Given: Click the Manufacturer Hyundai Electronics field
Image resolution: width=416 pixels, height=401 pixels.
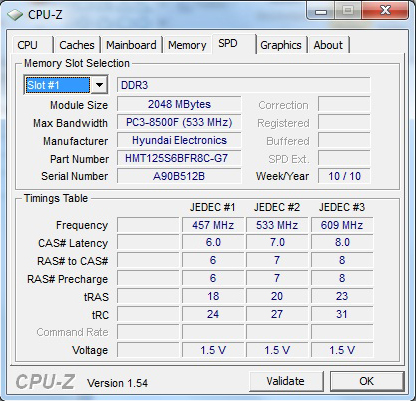Looking at the screenshot, I should [179, 140].
